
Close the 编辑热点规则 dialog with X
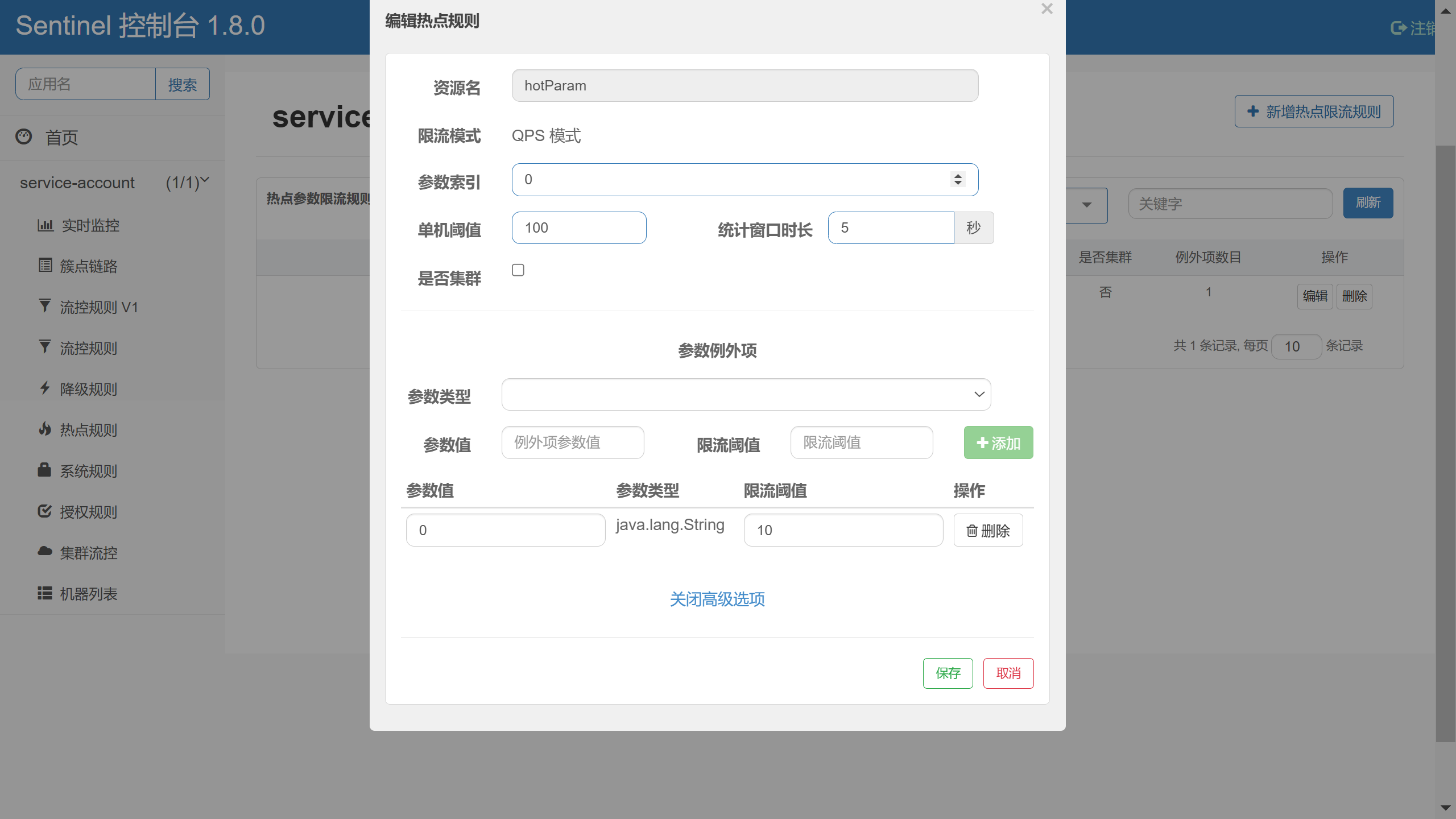tap(1046, 9)
